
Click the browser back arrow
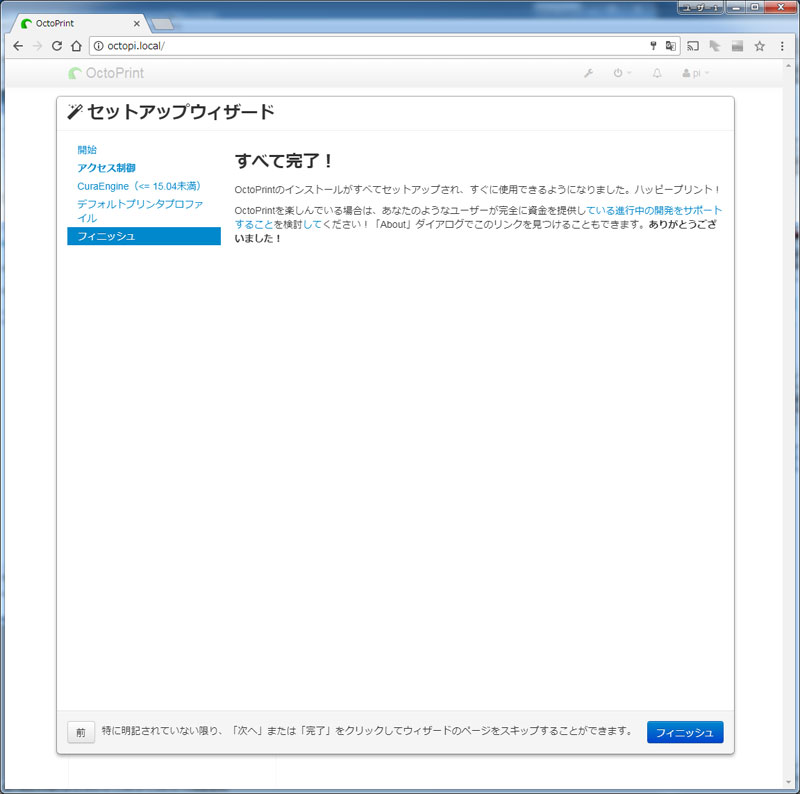pos(18,46)
